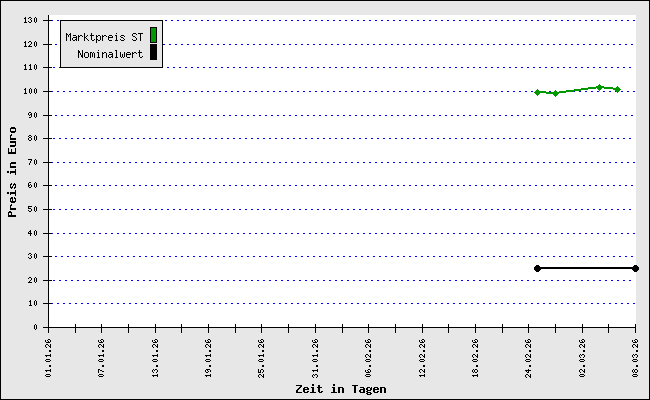650x400 pixels.
Task: Click the left black Nominalwert data point
Action: tap(538, 268)
